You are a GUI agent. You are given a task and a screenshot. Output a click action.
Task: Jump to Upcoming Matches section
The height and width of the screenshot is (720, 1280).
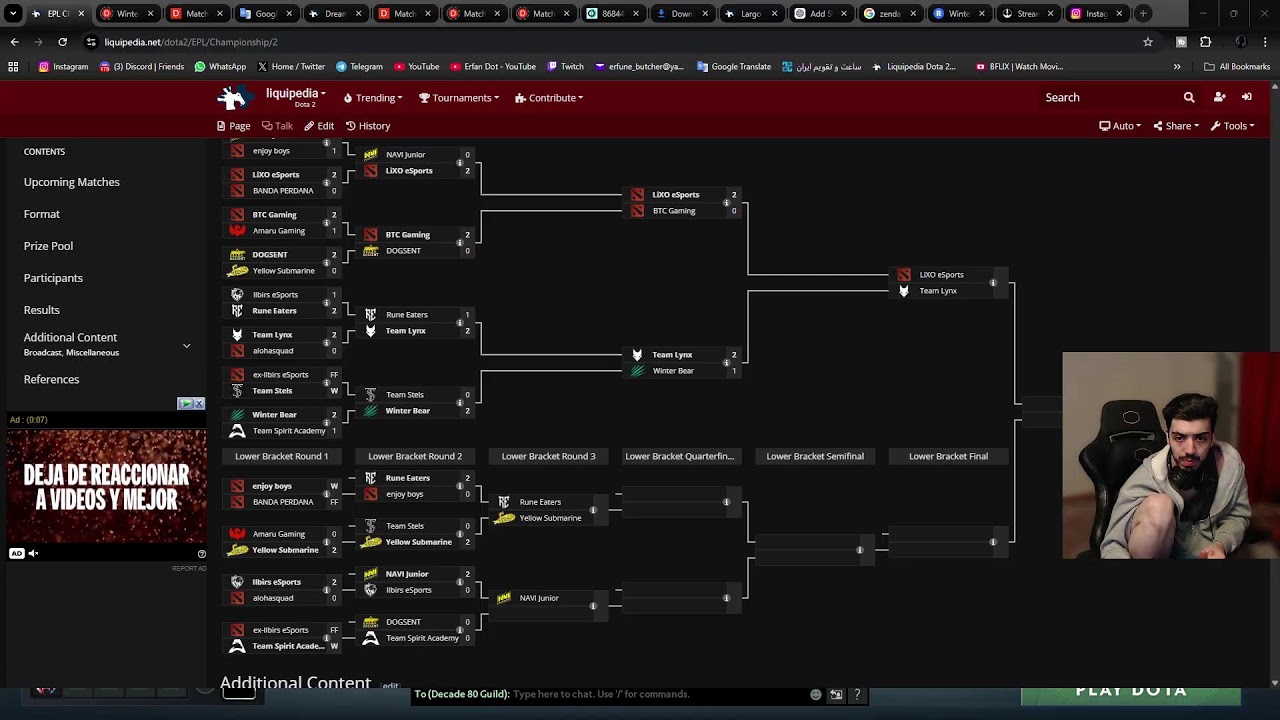(x=71, y=182)
